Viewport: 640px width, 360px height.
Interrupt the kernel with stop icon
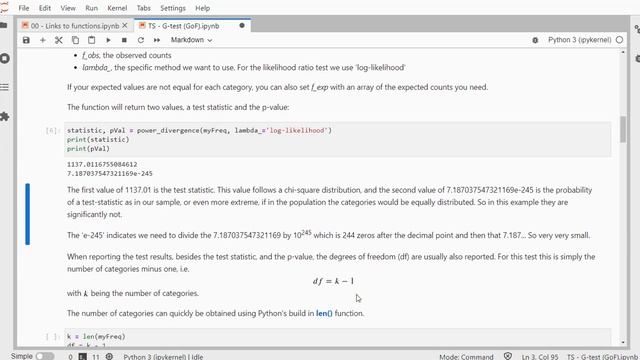124,40
